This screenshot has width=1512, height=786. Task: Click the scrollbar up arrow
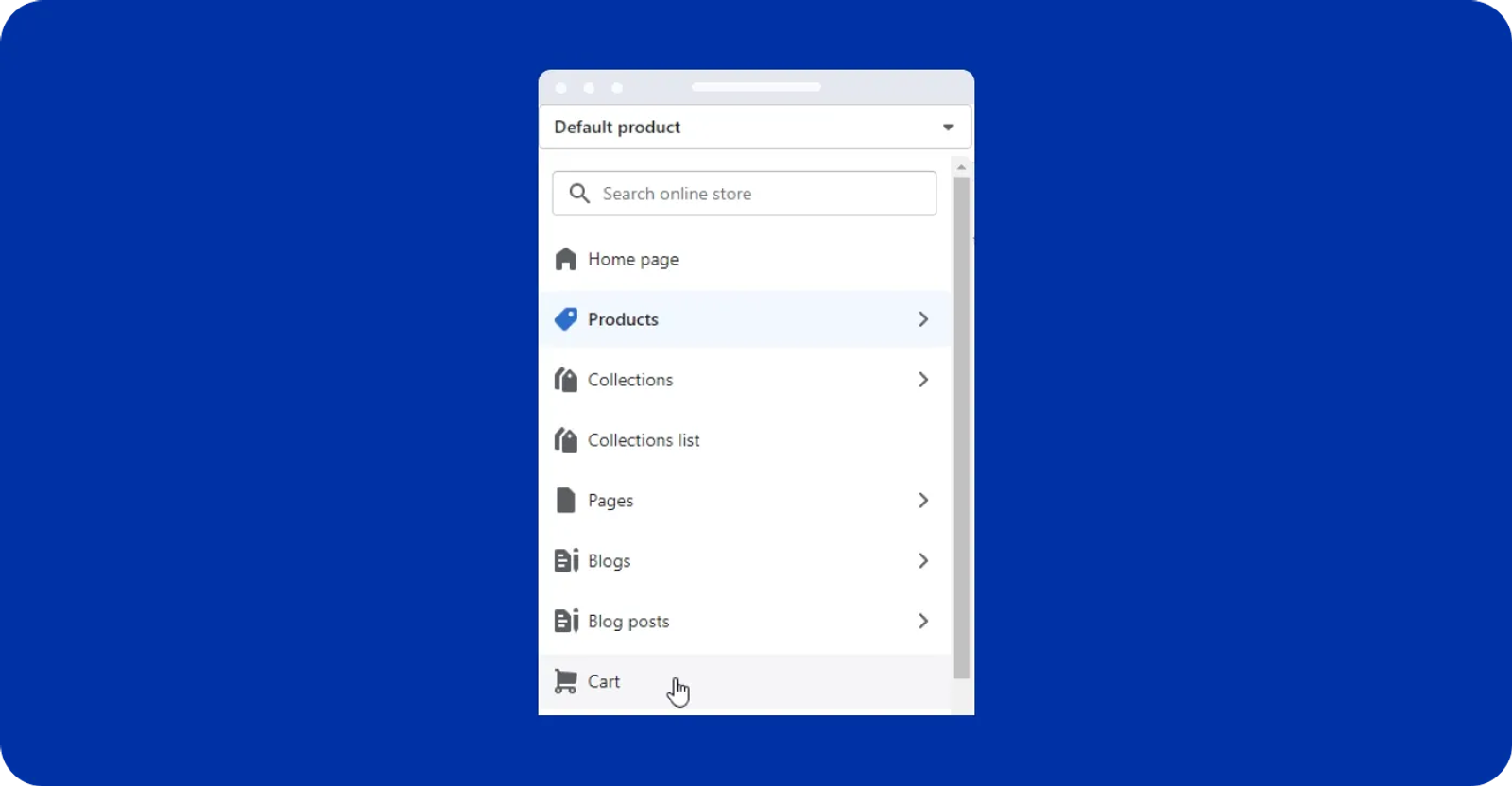tap(961, 167)
